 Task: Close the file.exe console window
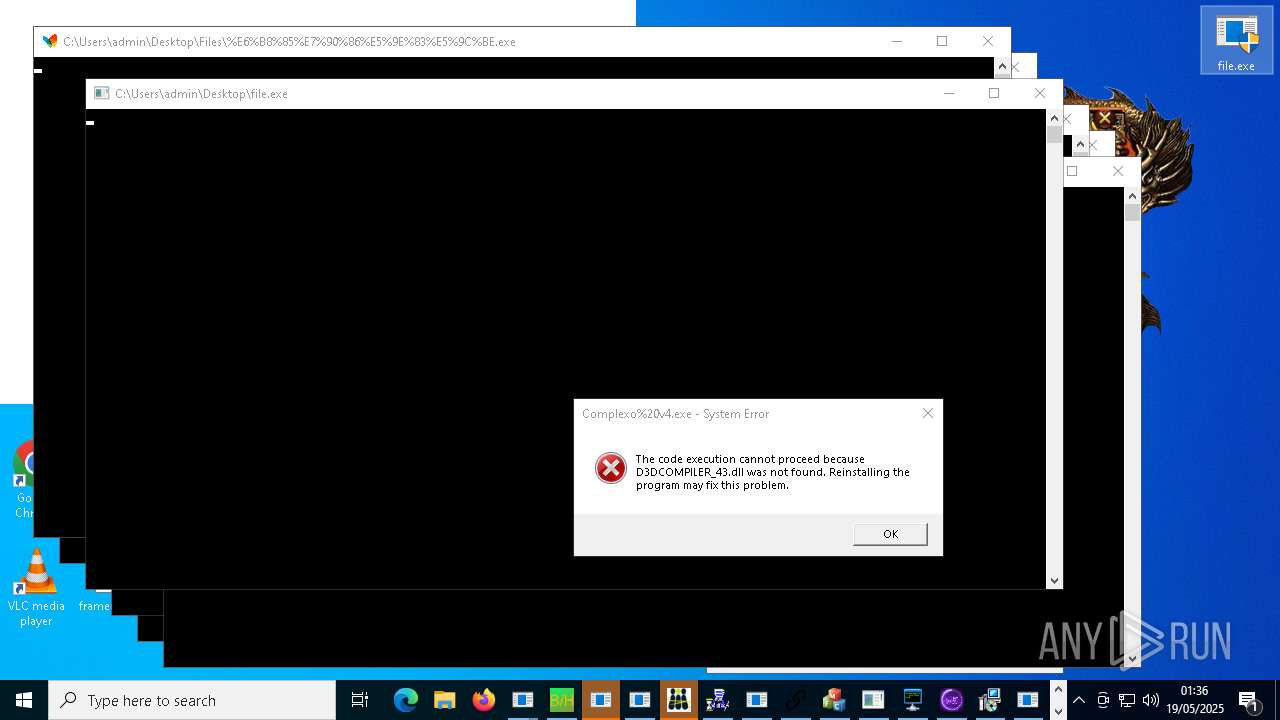(x=1040, y=93)
